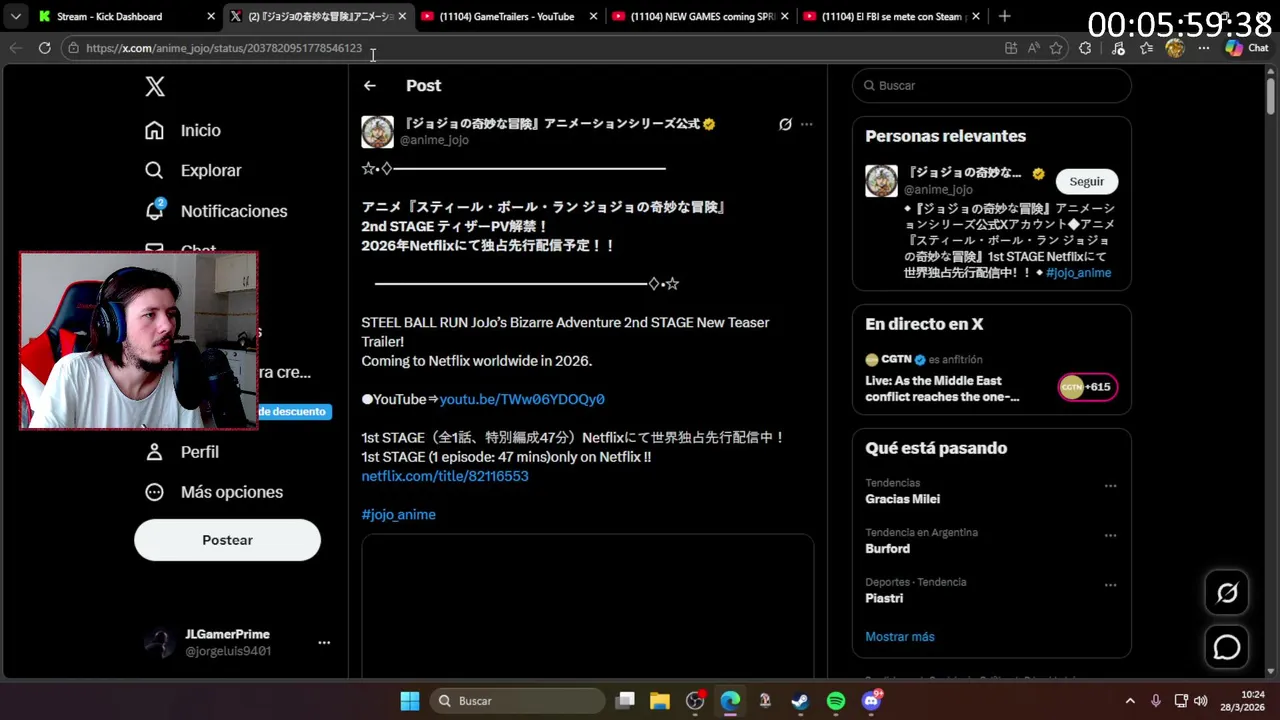The width and height of the screenshot is (1280, 720).
Task: Open Notificaciones in the X sidebar
Action: pyautogui.click(x=216, y=211)
